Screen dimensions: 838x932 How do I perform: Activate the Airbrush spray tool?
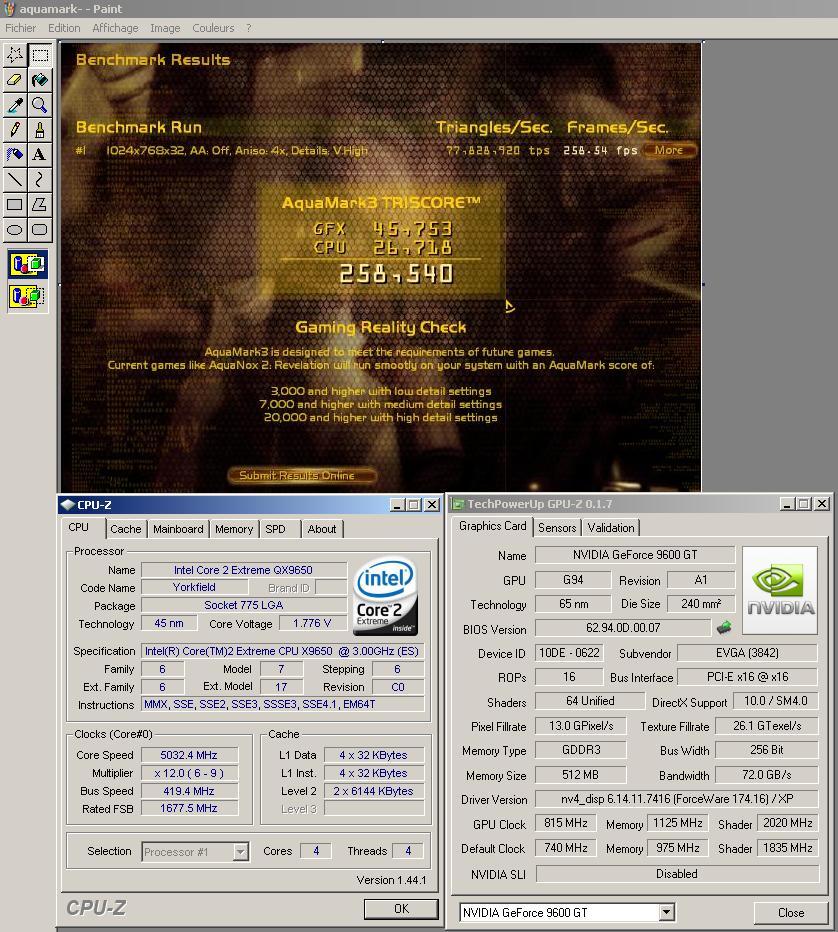click(15, 155)
